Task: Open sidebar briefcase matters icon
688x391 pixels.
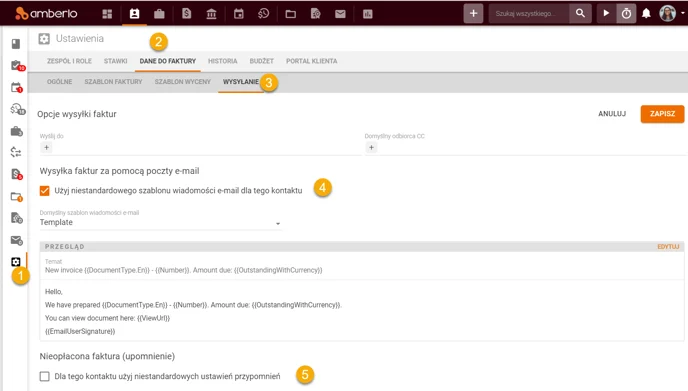Action: [16, 131]
